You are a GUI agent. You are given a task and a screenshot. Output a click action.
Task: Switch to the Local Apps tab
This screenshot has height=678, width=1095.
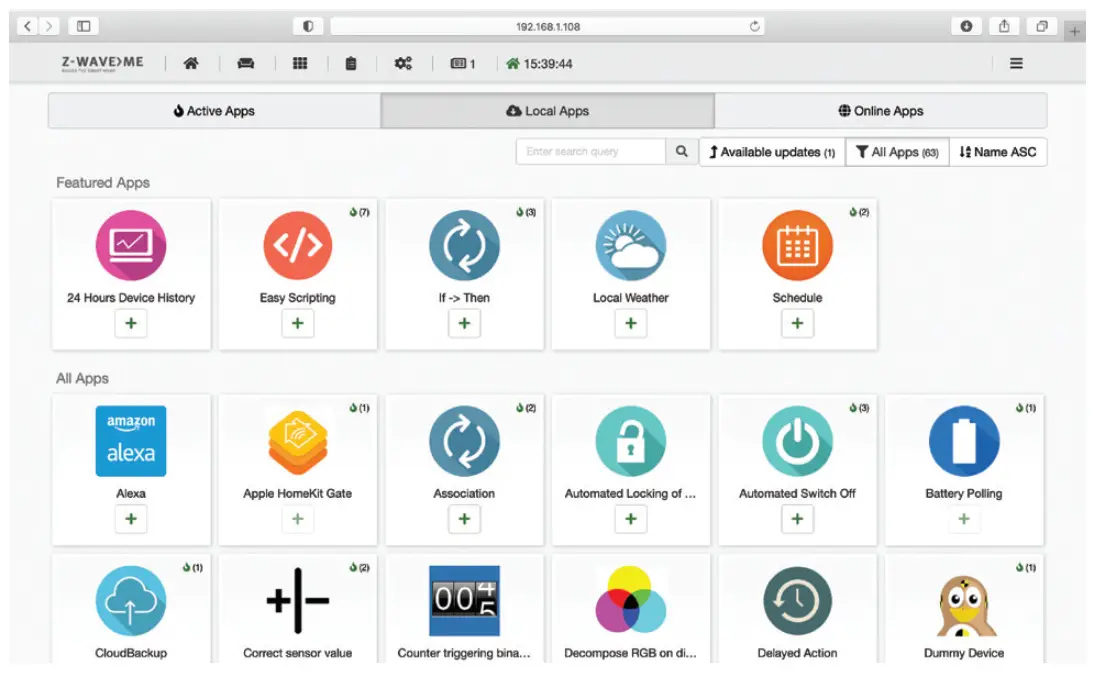click(x=548, y=111)
